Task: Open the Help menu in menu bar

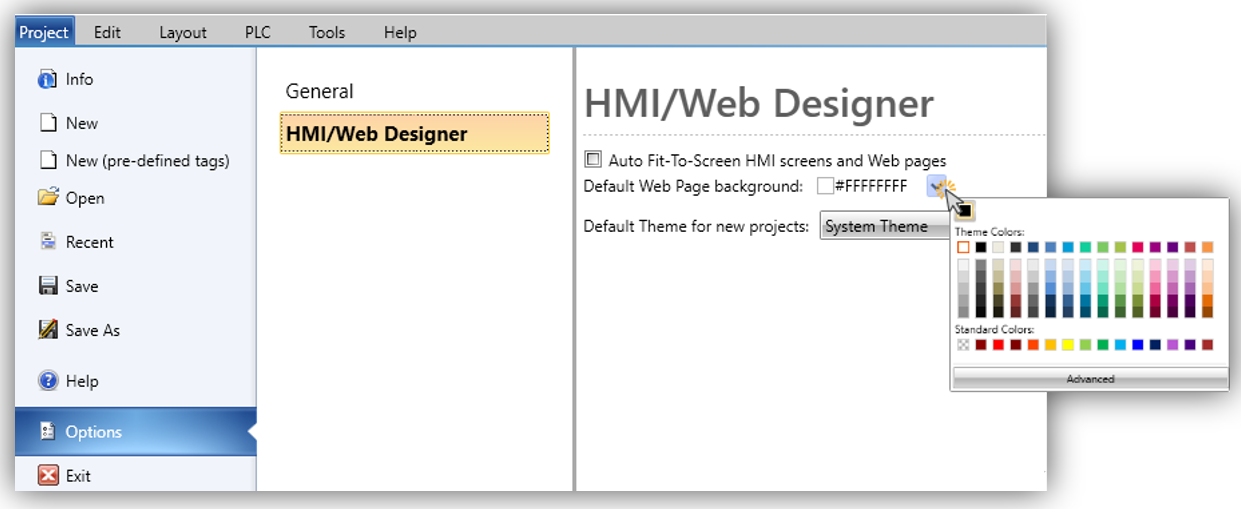Action: click(x=400, y=32)
